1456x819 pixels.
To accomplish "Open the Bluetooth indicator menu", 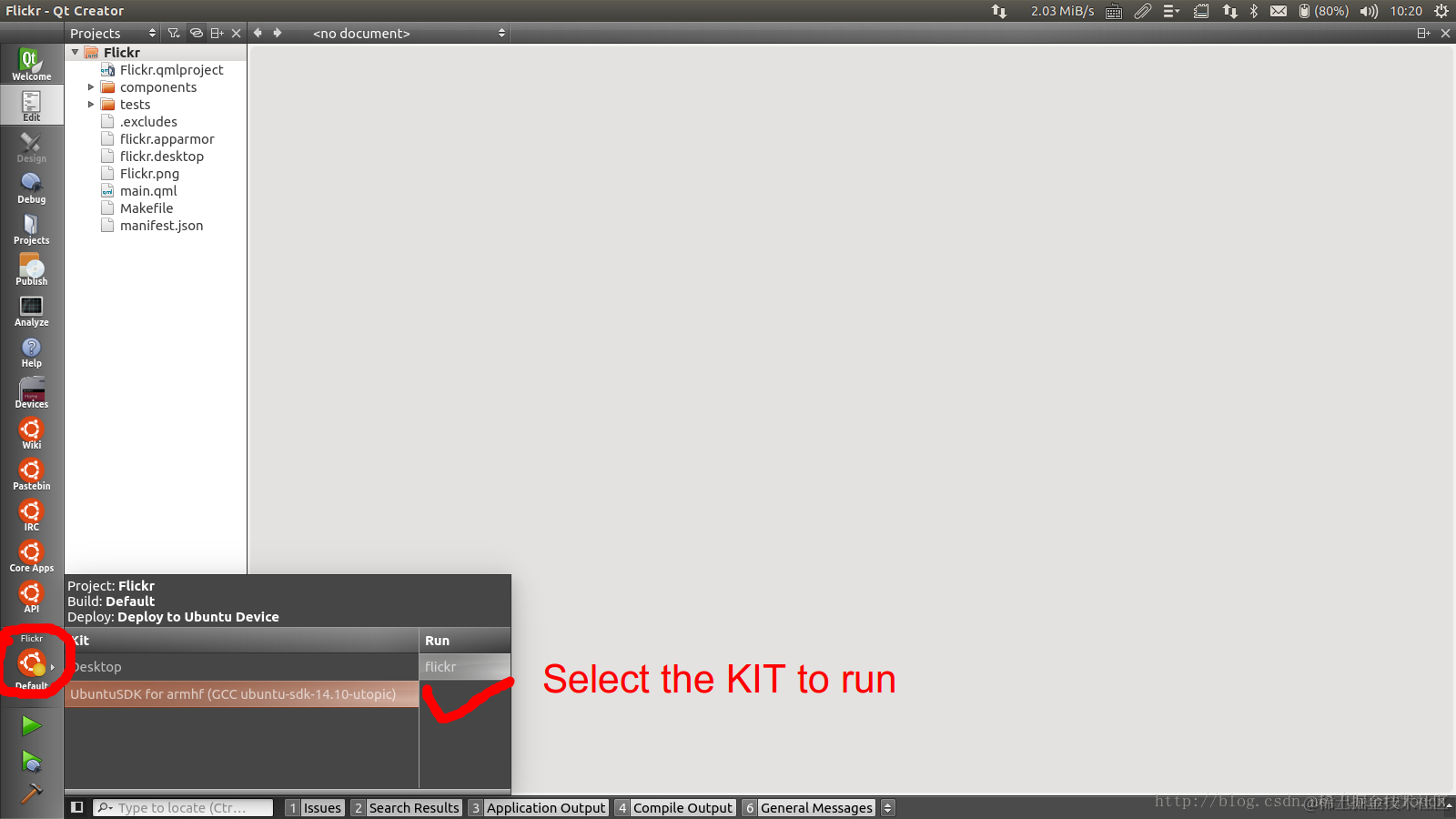I will click(1253, 11).
